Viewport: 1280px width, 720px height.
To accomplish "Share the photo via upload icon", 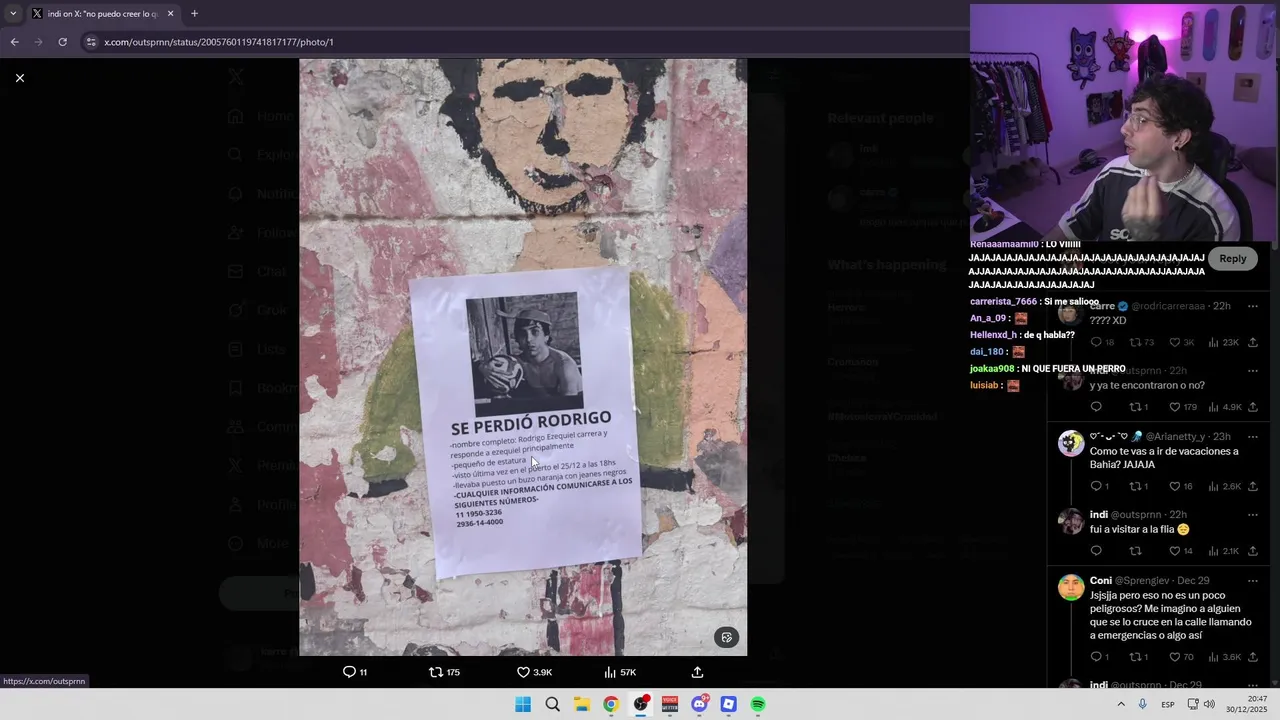I will click(697, 672).
